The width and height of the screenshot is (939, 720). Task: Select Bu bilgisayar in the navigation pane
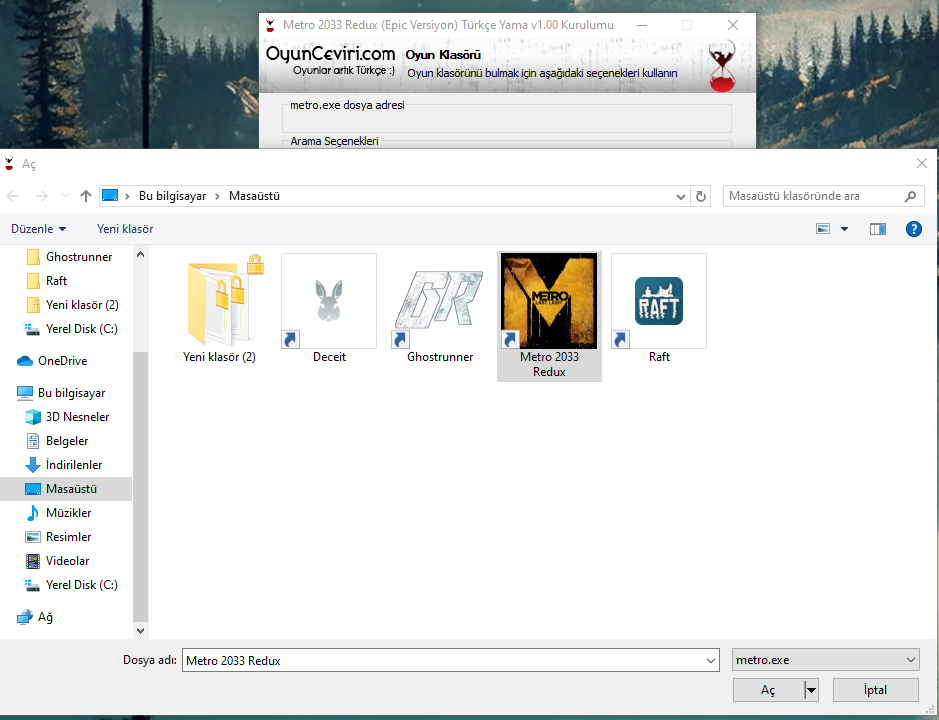61,392
